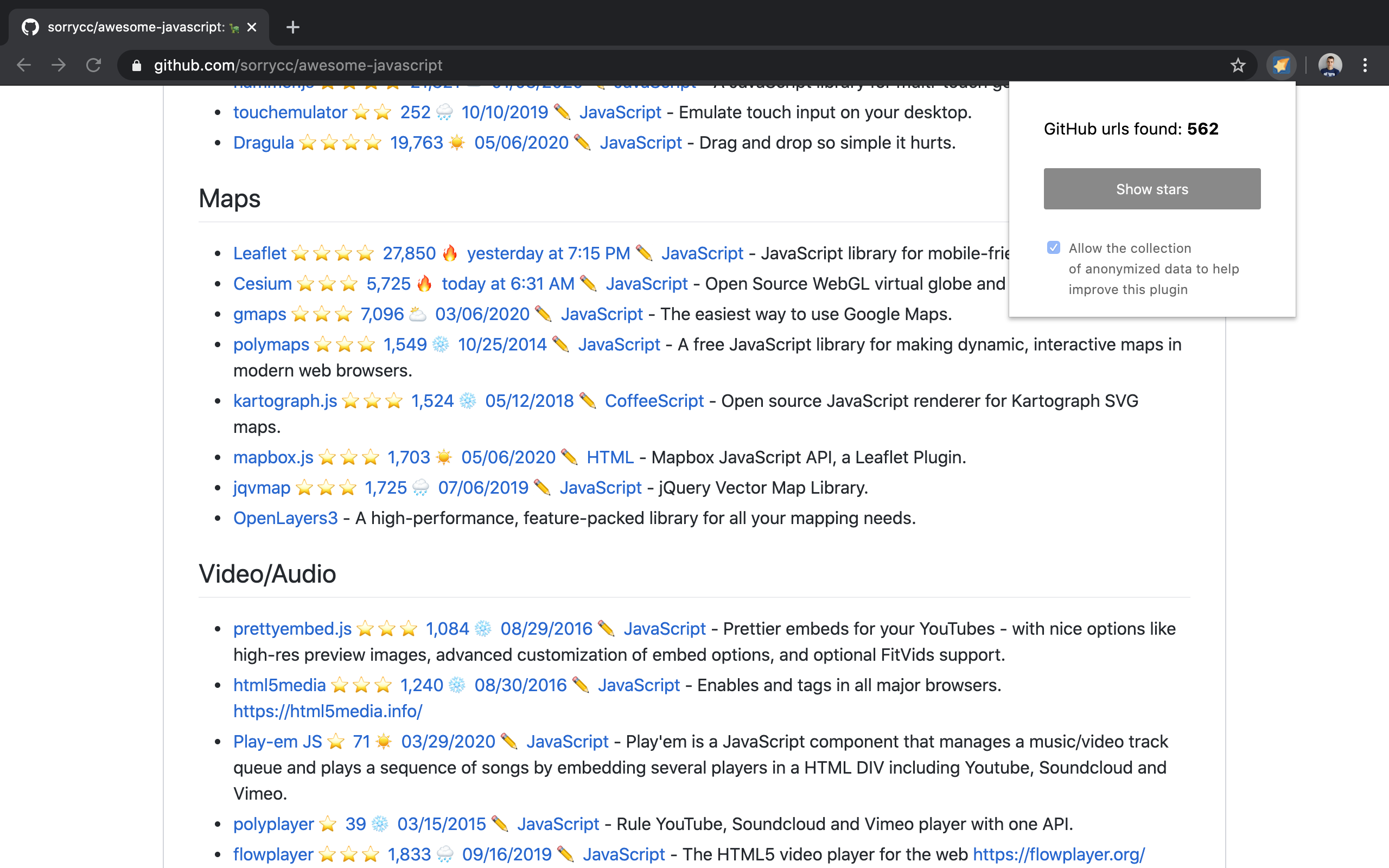The height and width of the screenshot is (868, 1389).
Task: Click the forward navigation arrow
Action: tap(59, 66)
